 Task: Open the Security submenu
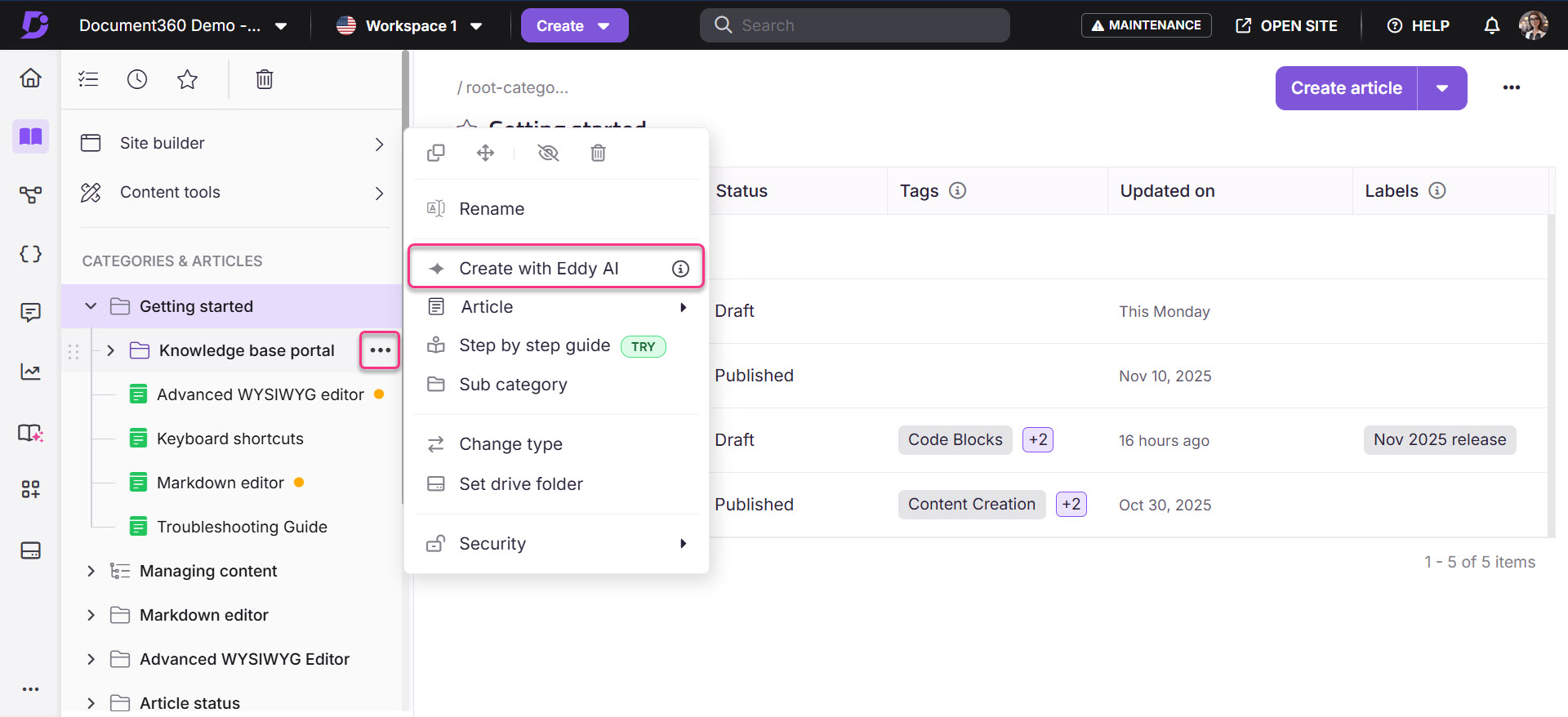coord(557,544)
